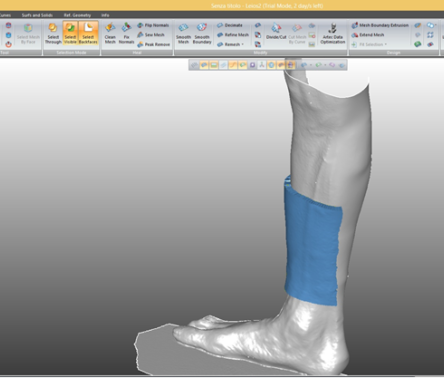The image size is (444, 378).
Task: Choose Refine Mesh
Action: coord(233,35)
